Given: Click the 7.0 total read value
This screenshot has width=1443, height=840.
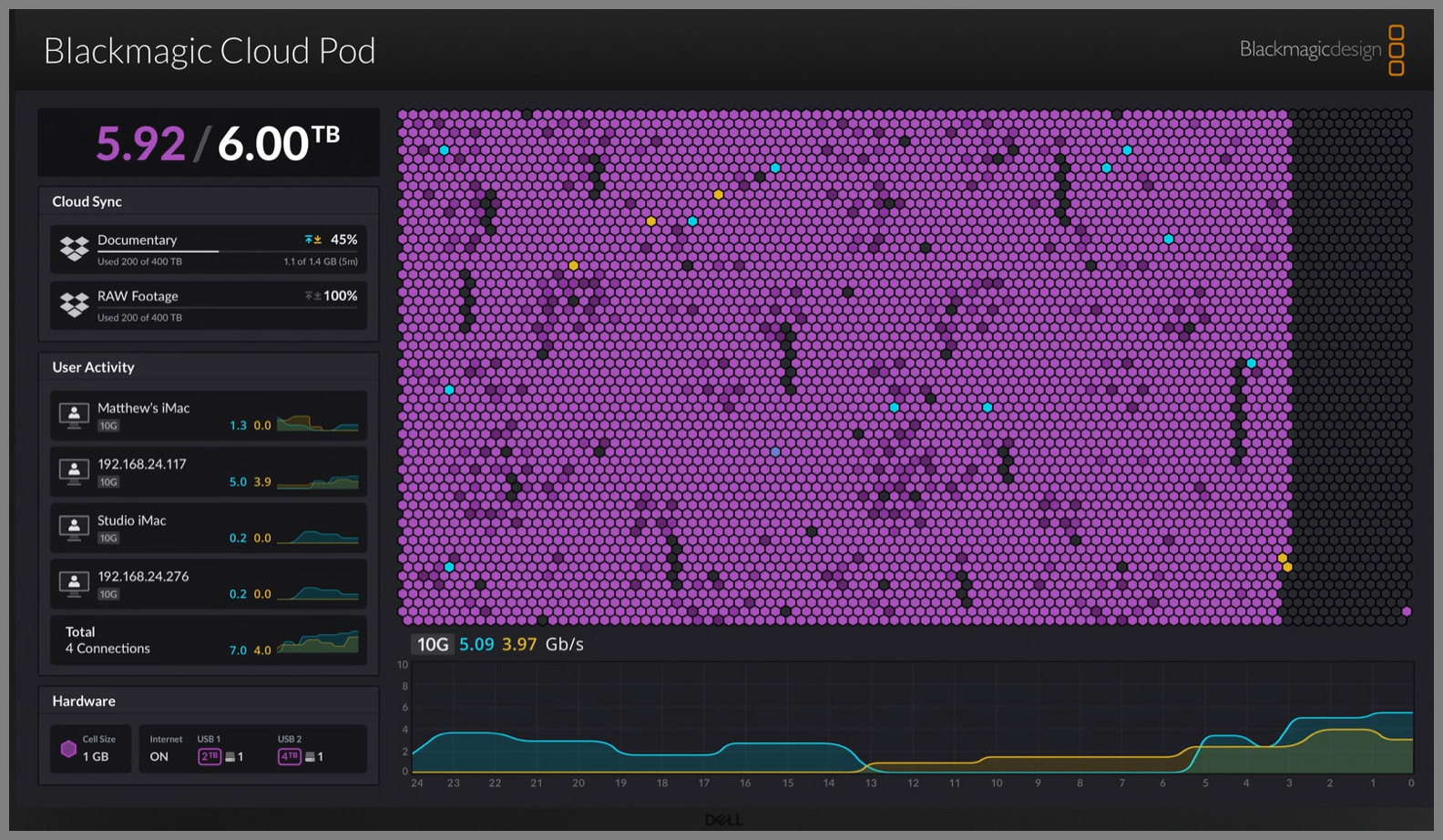Looking at the screenshot, I should (238, 650).
